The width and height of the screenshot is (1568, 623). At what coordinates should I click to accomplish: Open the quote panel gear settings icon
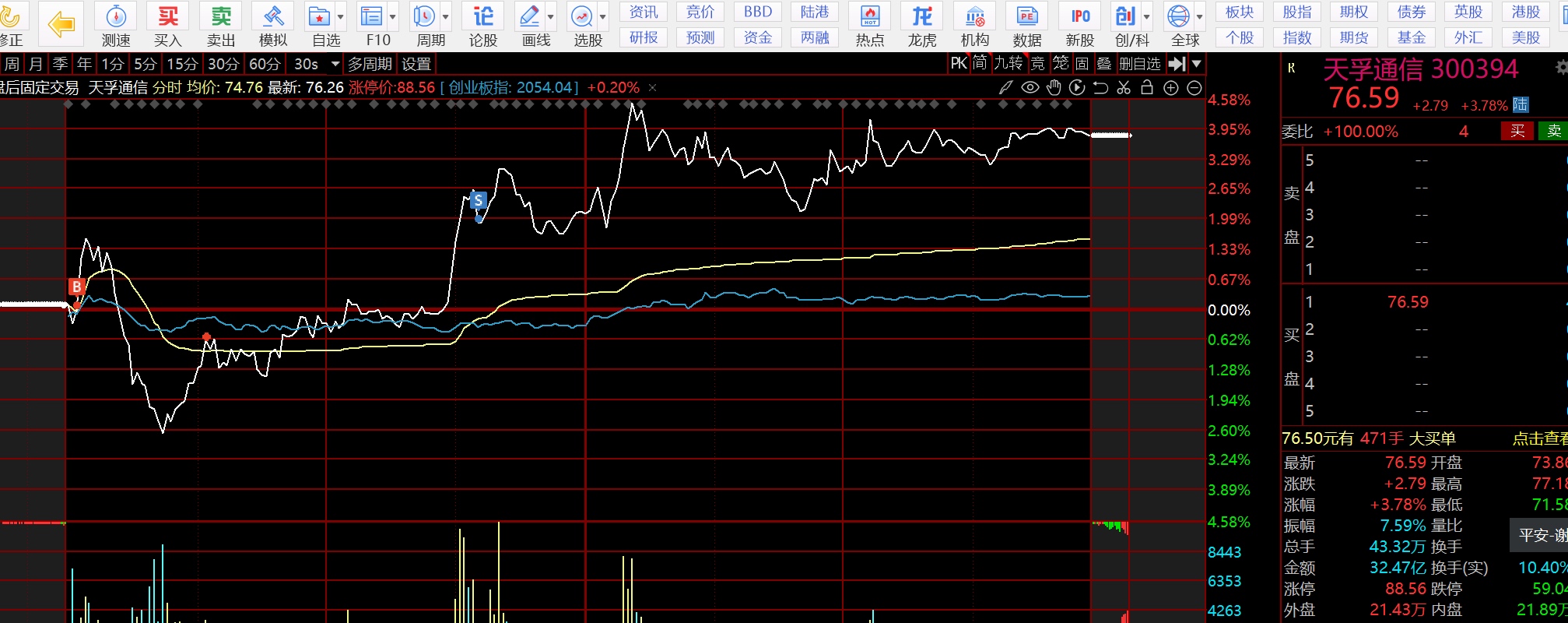[1561, 68]
